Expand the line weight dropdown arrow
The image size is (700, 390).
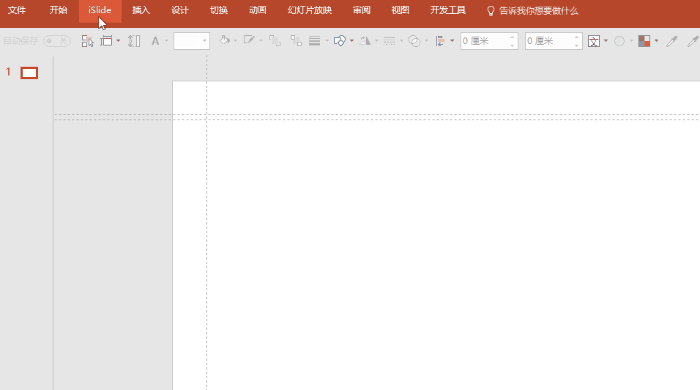pos(327,41)
